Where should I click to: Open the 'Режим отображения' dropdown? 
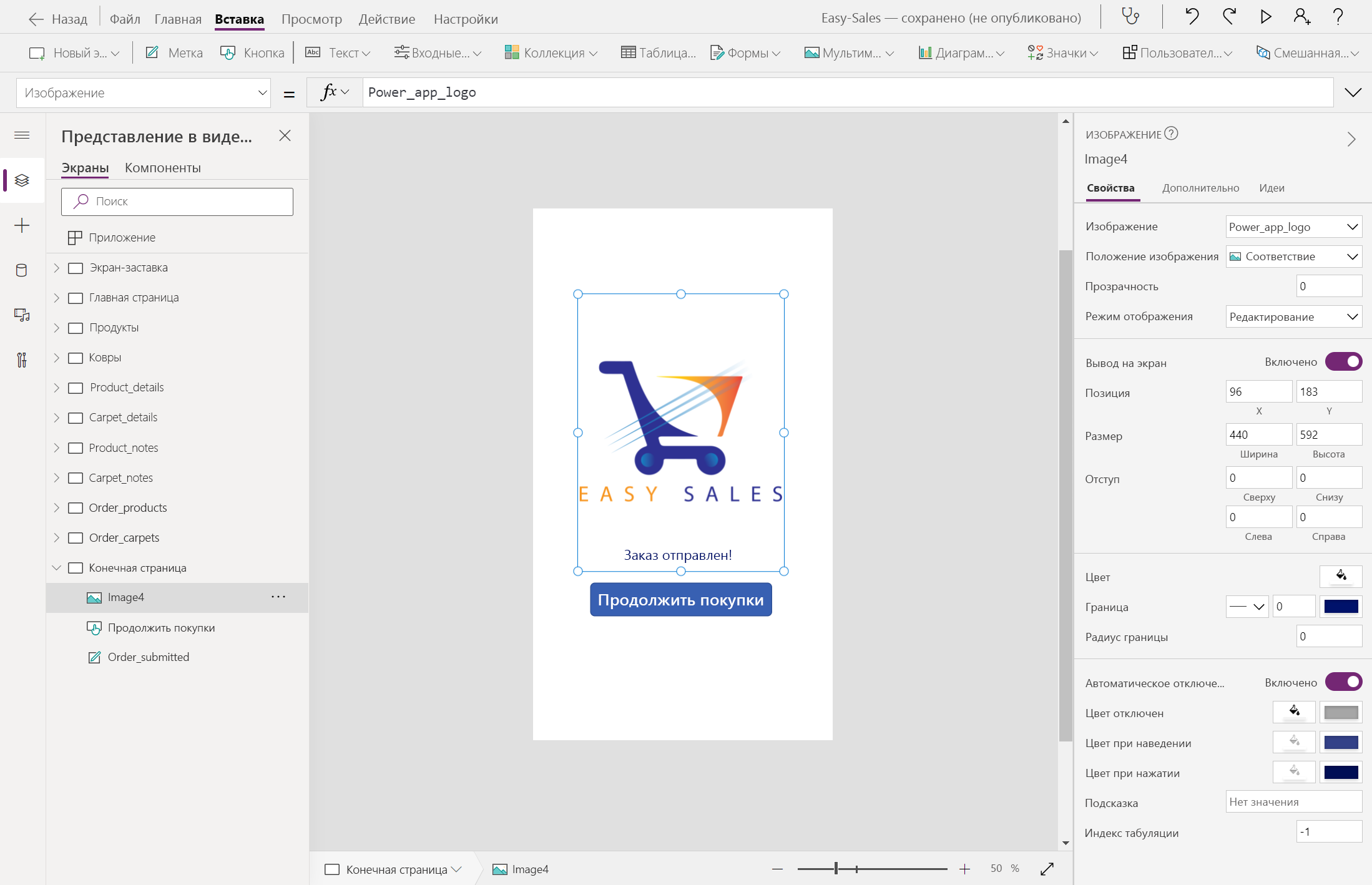(x=1293, y=316)
